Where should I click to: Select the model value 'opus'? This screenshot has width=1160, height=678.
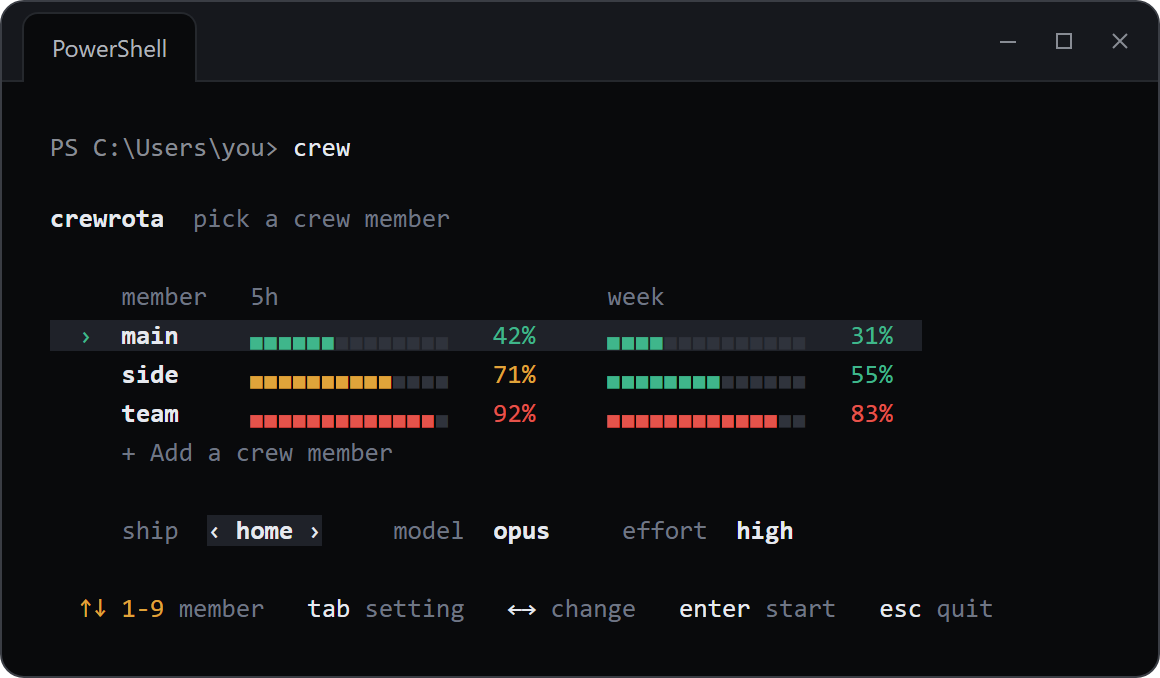click(522, 531)
